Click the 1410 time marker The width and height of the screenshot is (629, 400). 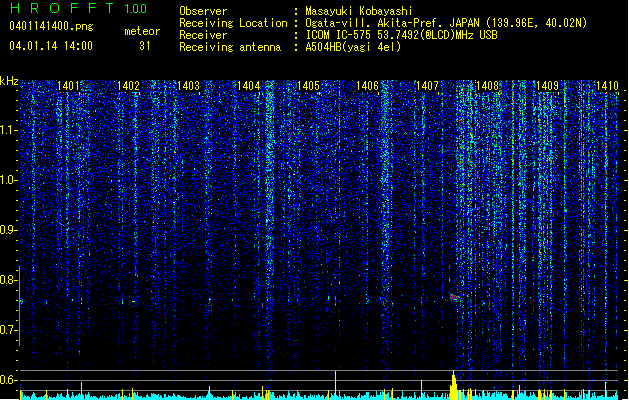tap(607, 85)
